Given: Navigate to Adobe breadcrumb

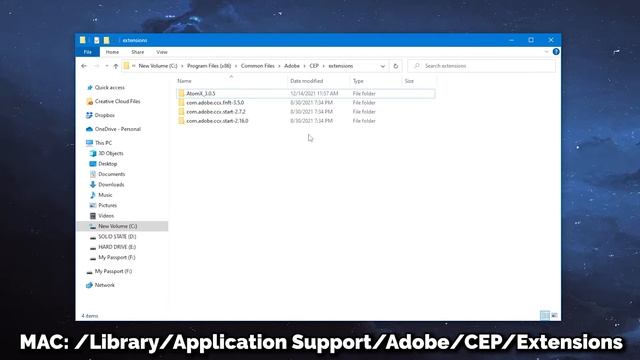Looking at the screenshot, I should pyautogui.click(x=292, y=66).
